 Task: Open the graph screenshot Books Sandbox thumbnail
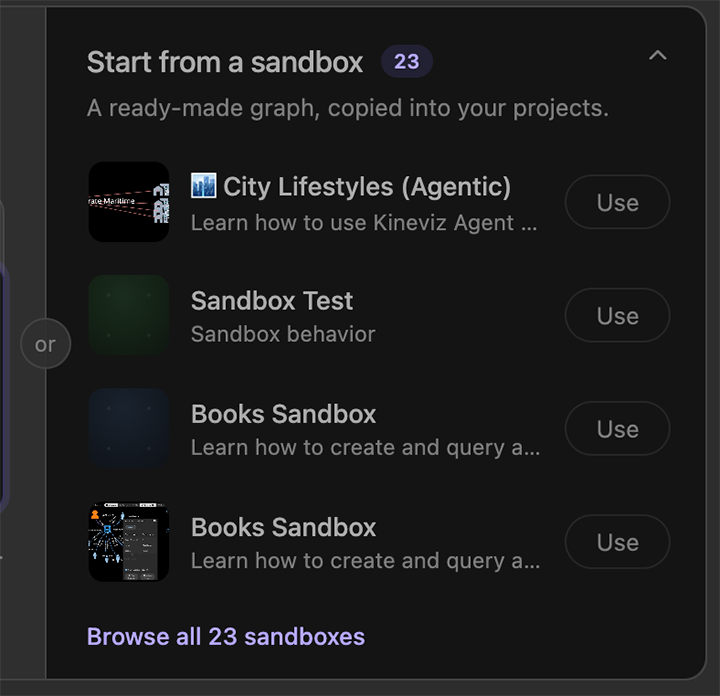click(x=129, y=542)
